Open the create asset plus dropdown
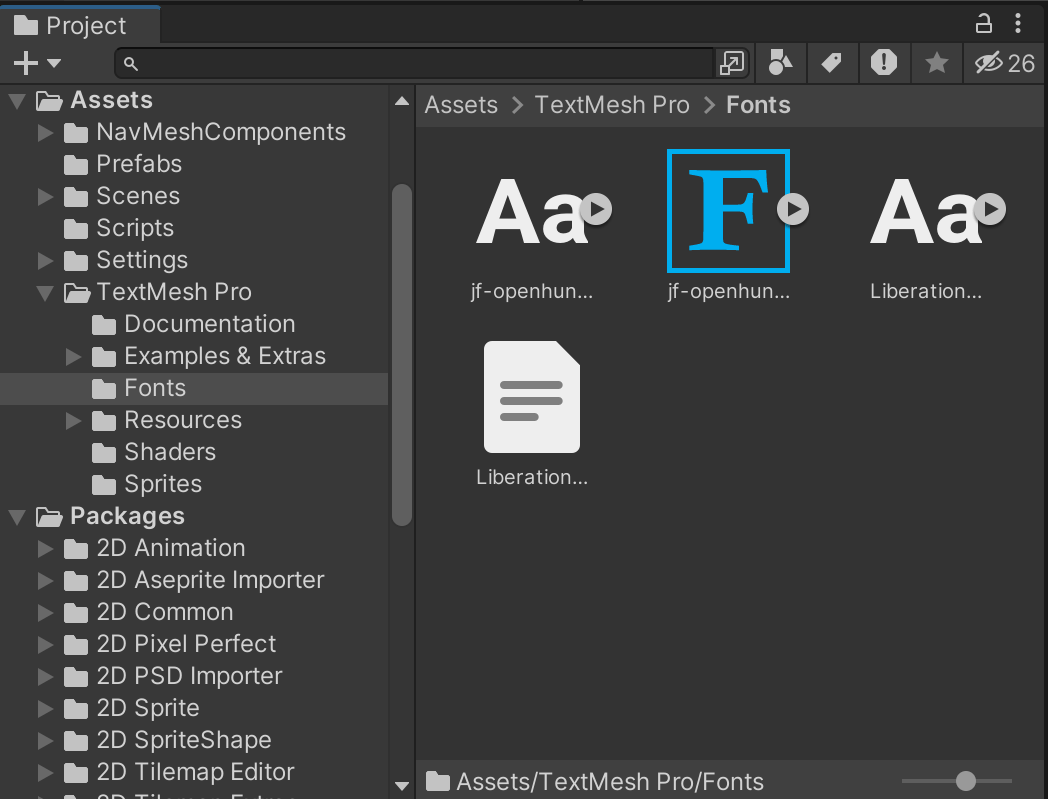This screenshot has height=799, width=1048. pos(37,64)
